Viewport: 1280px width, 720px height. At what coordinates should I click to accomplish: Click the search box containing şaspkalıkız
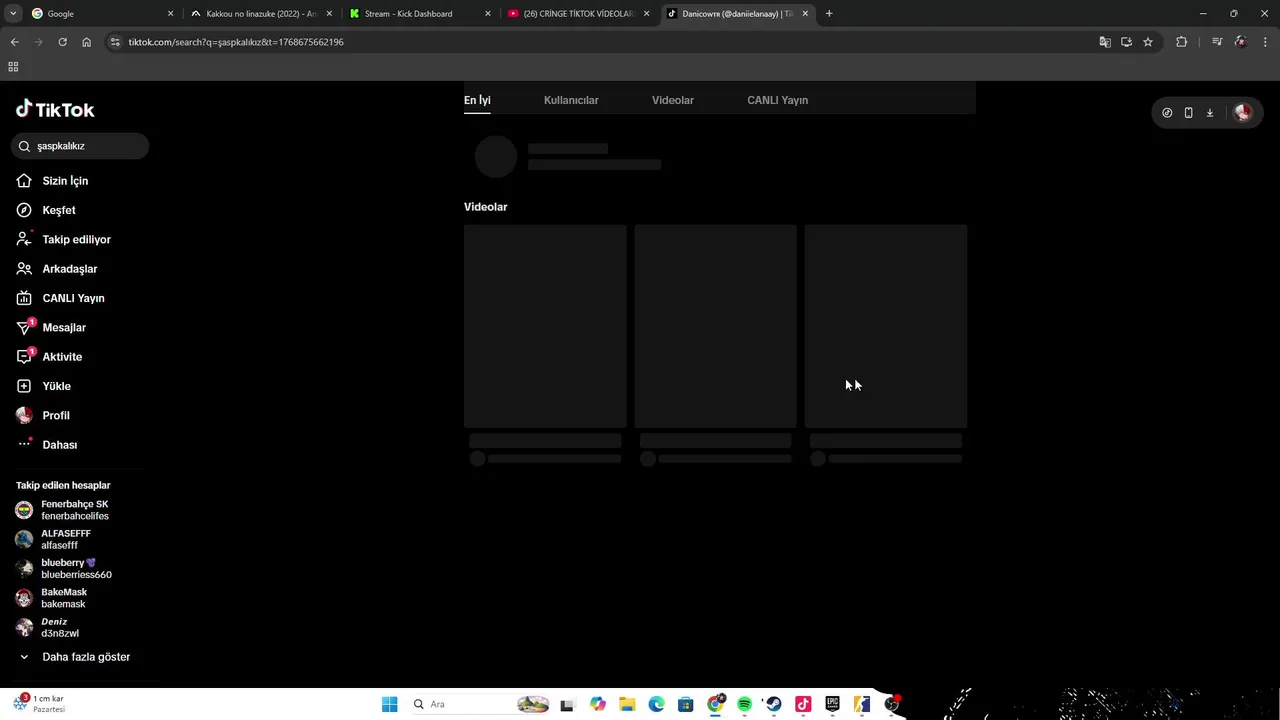80,146
